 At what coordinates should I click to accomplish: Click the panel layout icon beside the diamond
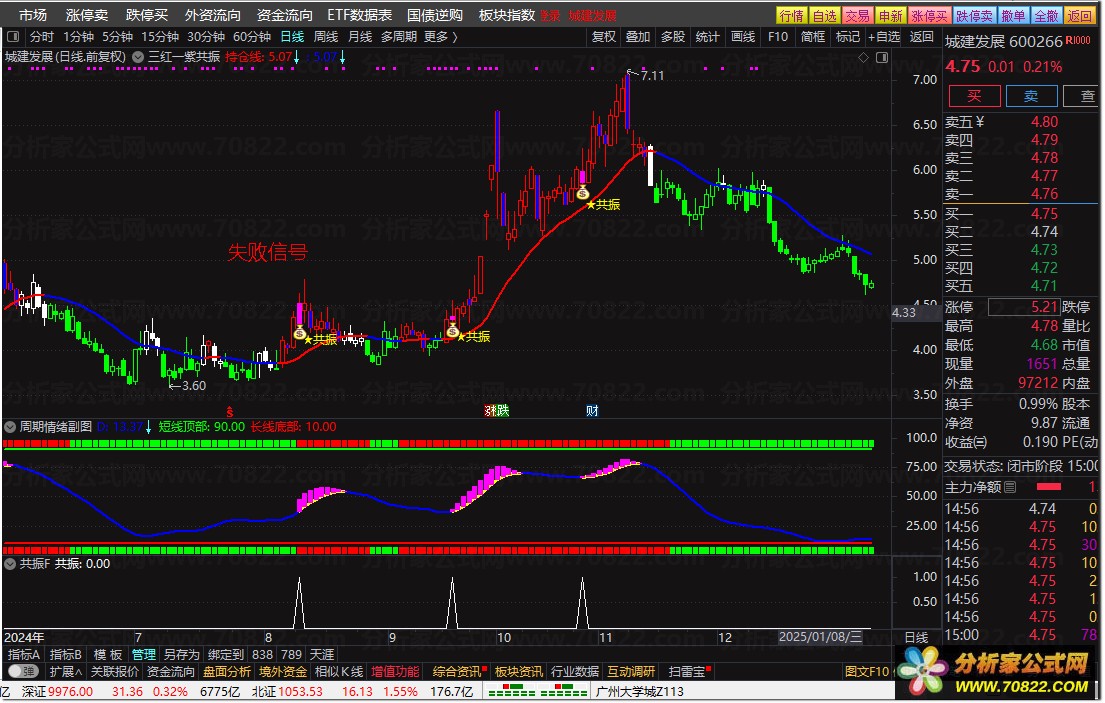tap(882, 57)
